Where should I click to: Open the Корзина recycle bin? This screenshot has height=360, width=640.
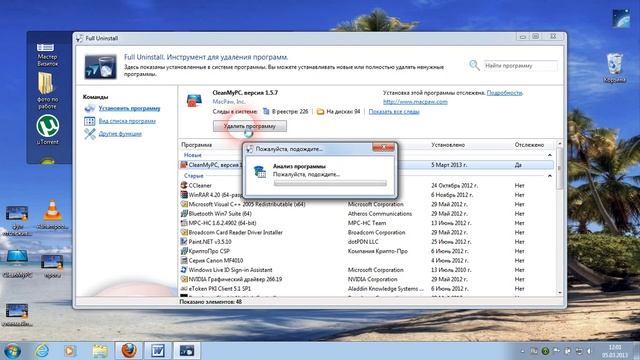point(615,68)
